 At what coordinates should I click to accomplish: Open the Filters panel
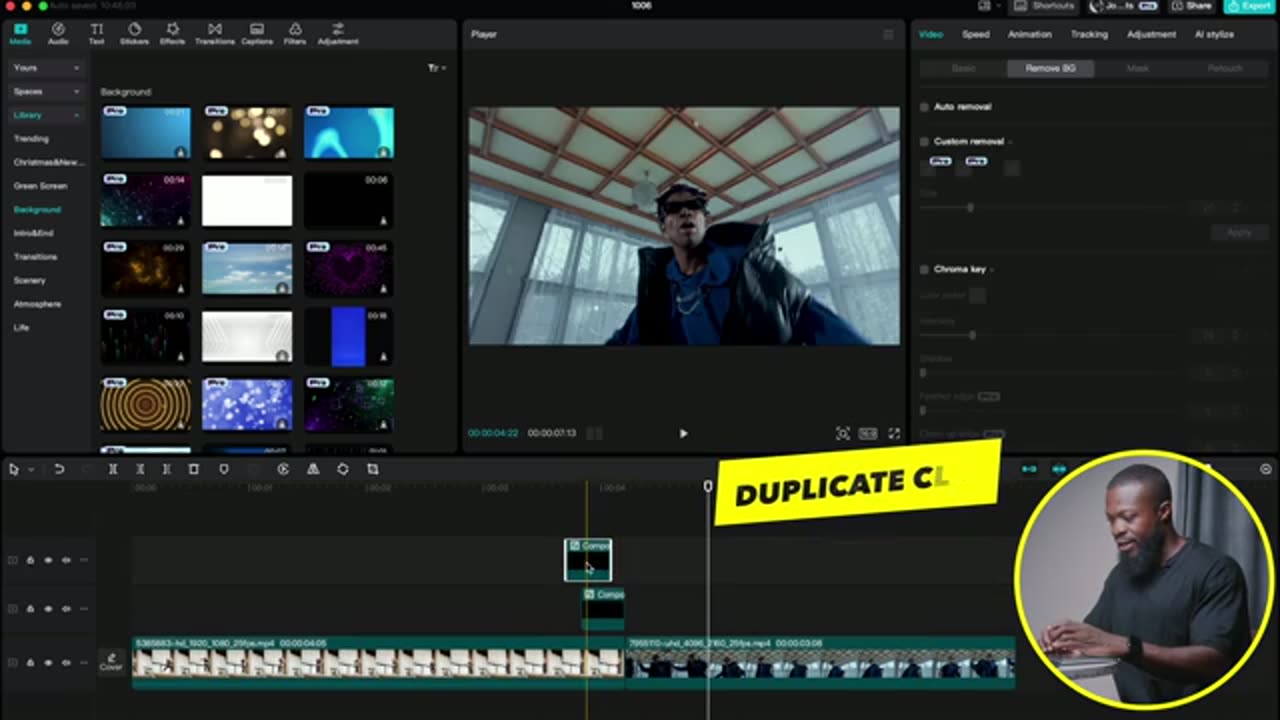[295, 34]
